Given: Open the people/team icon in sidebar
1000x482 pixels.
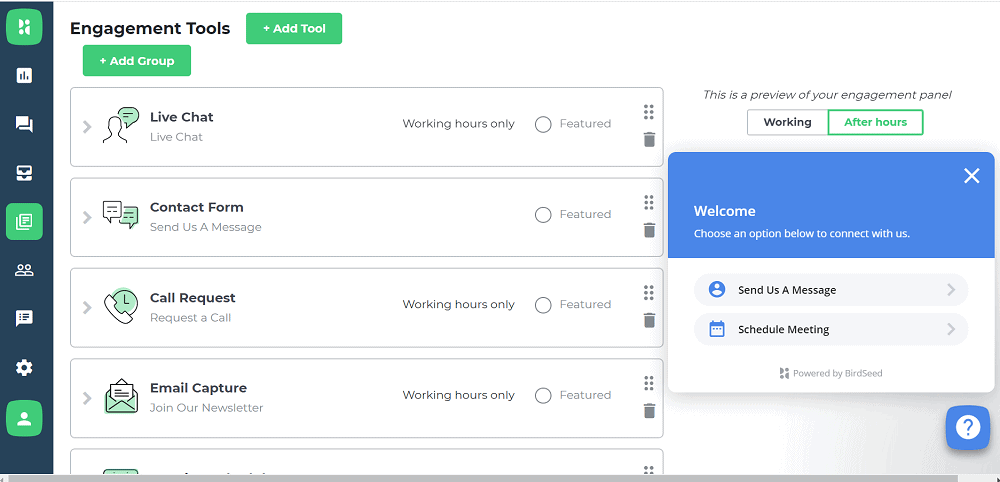Looking at the screenshot, I should (x=24, y=270).
